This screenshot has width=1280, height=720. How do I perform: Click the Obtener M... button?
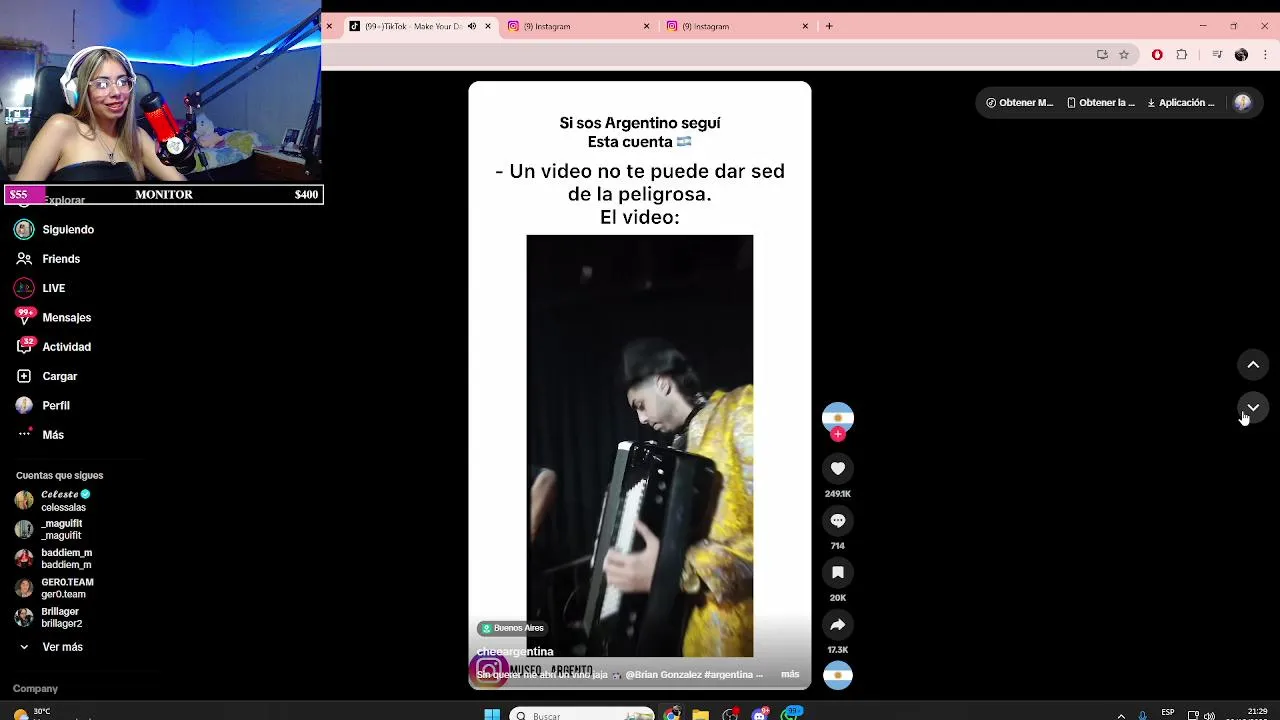point(1020,102)
